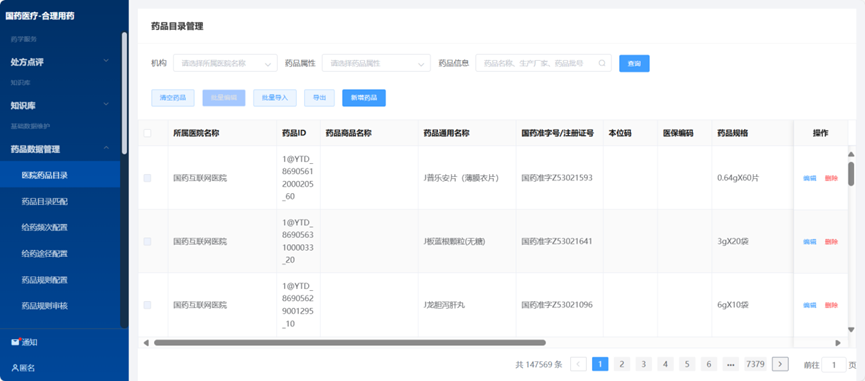The width and height of the screenshot is (865, 381).
Task: Click the pagination ellipsis to jump pages
Action: click(x=730, y=364)
